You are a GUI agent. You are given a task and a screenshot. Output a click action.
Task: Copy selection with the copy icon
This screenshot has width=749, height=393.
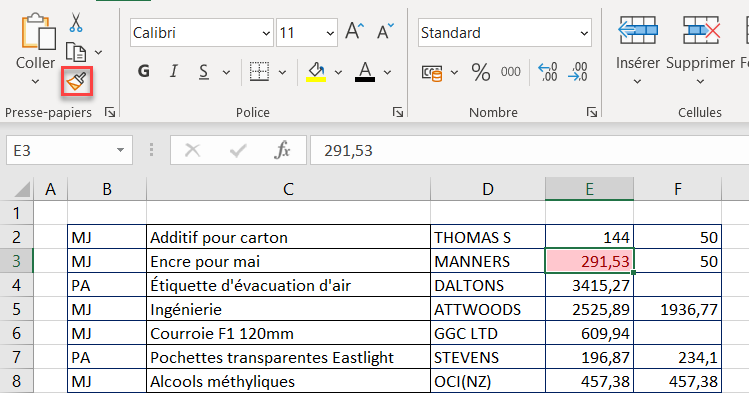75,52
